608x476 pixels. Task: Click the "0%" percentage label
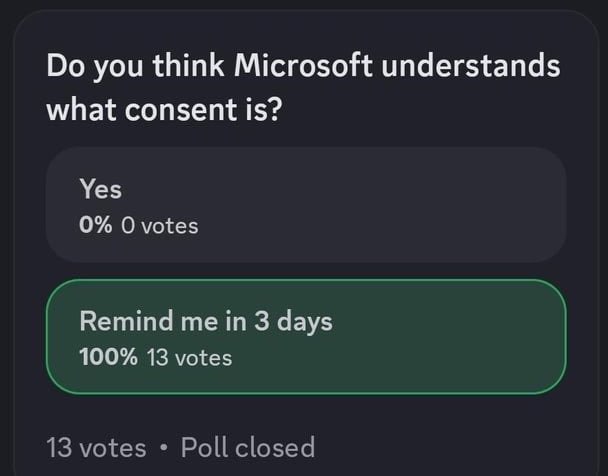point(96,226)
